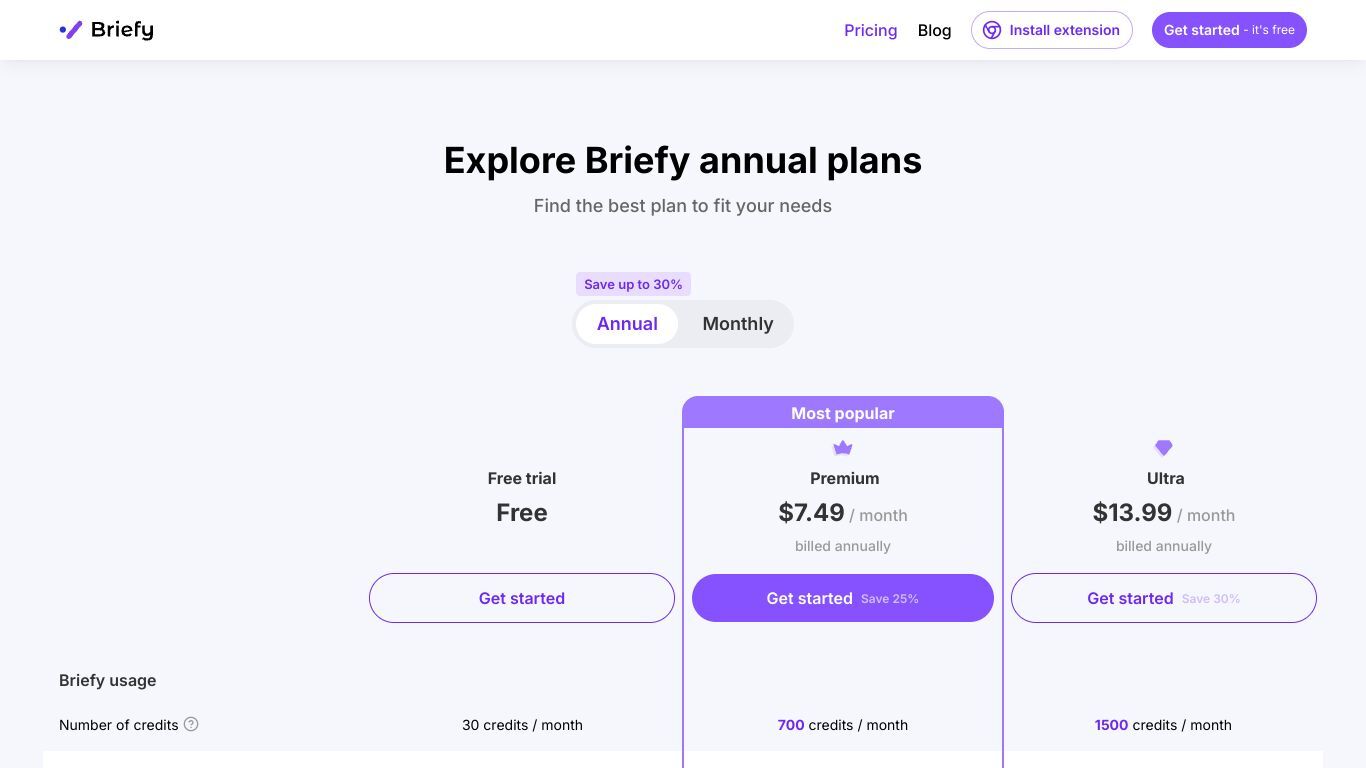Image resolution: width=1366 pixels, height=768 pixels.
Task: Click the Number of credits row label
Action: point(119,725)
